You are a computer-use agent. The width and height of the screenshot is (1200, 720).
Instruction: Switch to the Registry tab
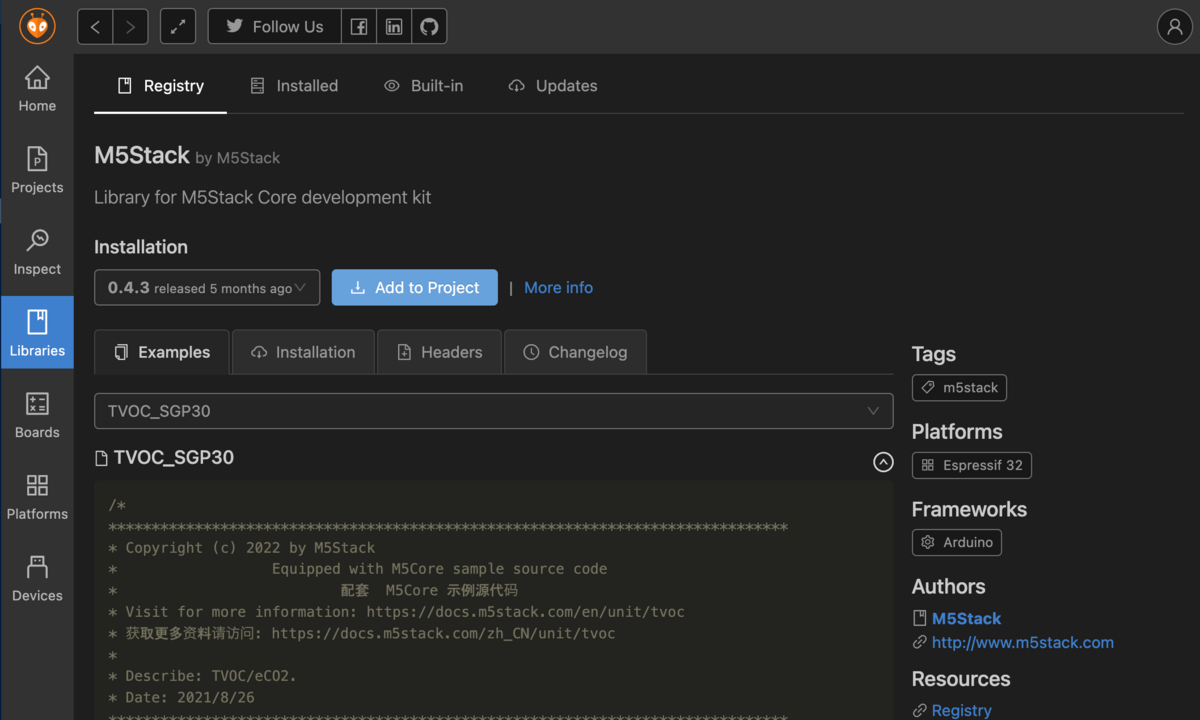click(160, 86)
